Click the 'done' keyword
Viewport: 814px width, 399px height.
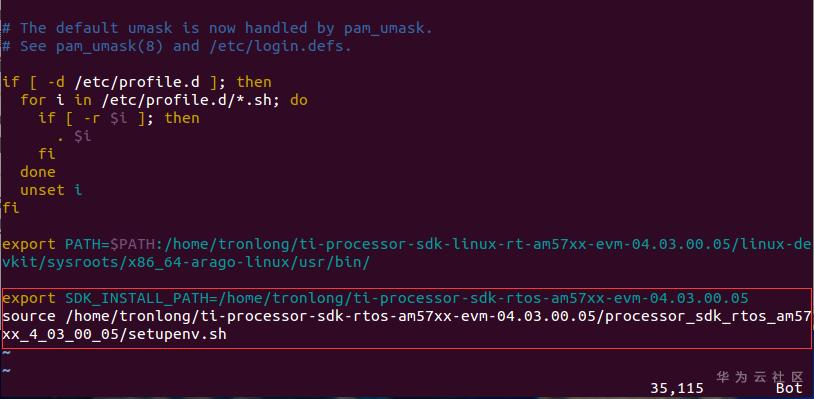(x=38, y=172)
